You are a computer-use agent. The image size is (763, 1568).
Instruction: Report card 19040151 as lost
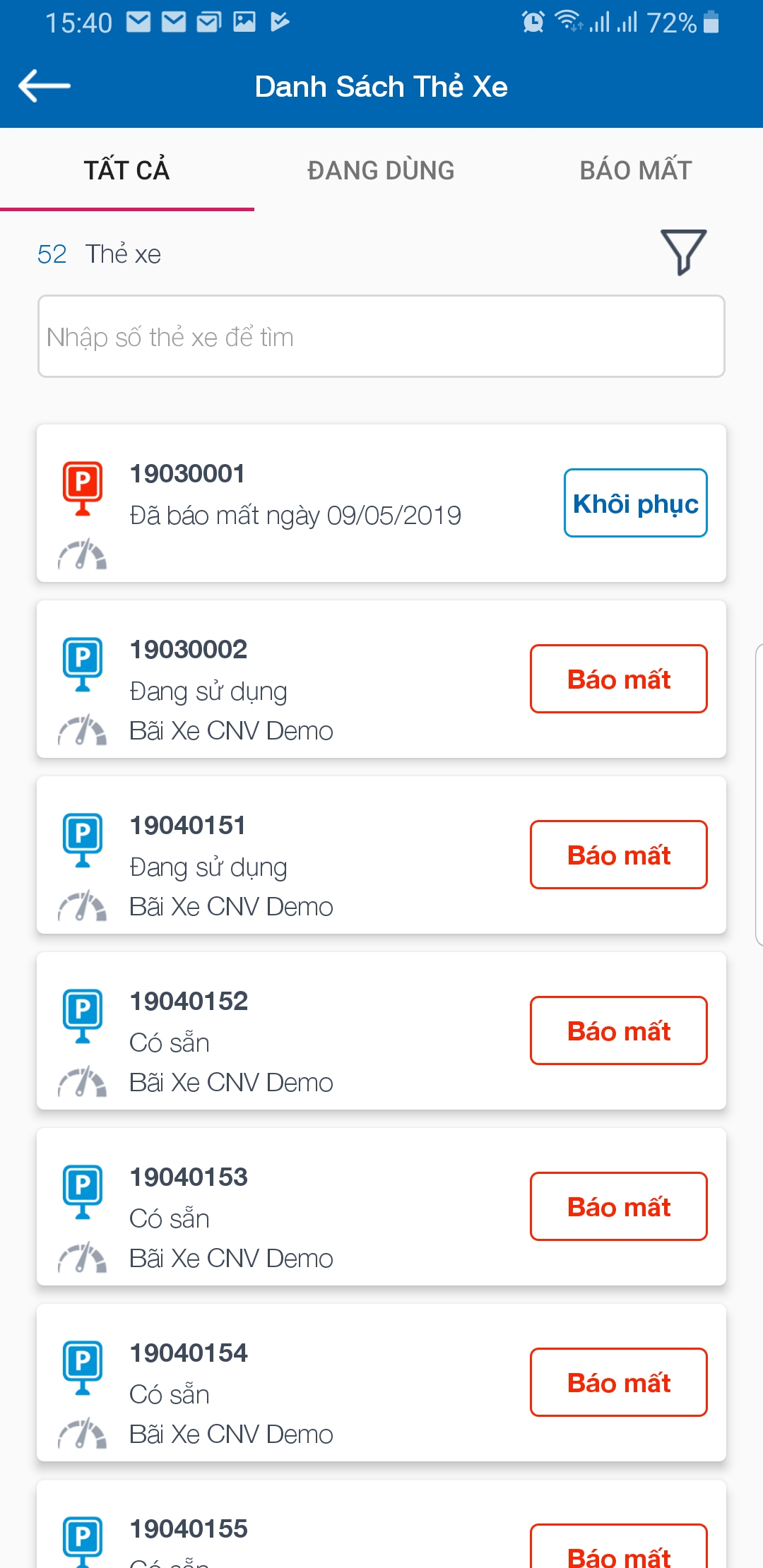click(x=618, y=855)
